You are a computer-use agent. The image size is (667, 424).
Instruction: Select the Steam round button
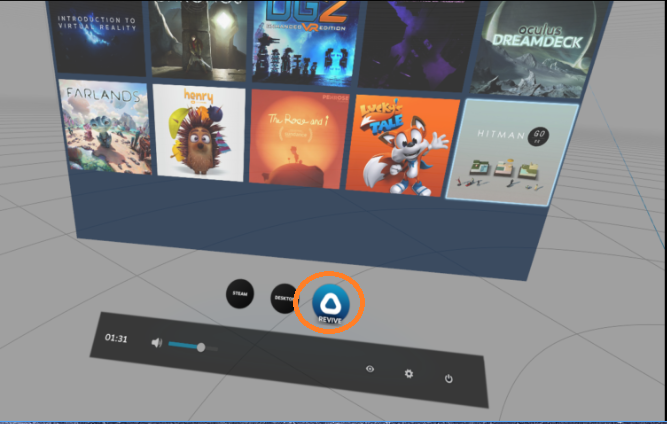pos(240,293)
